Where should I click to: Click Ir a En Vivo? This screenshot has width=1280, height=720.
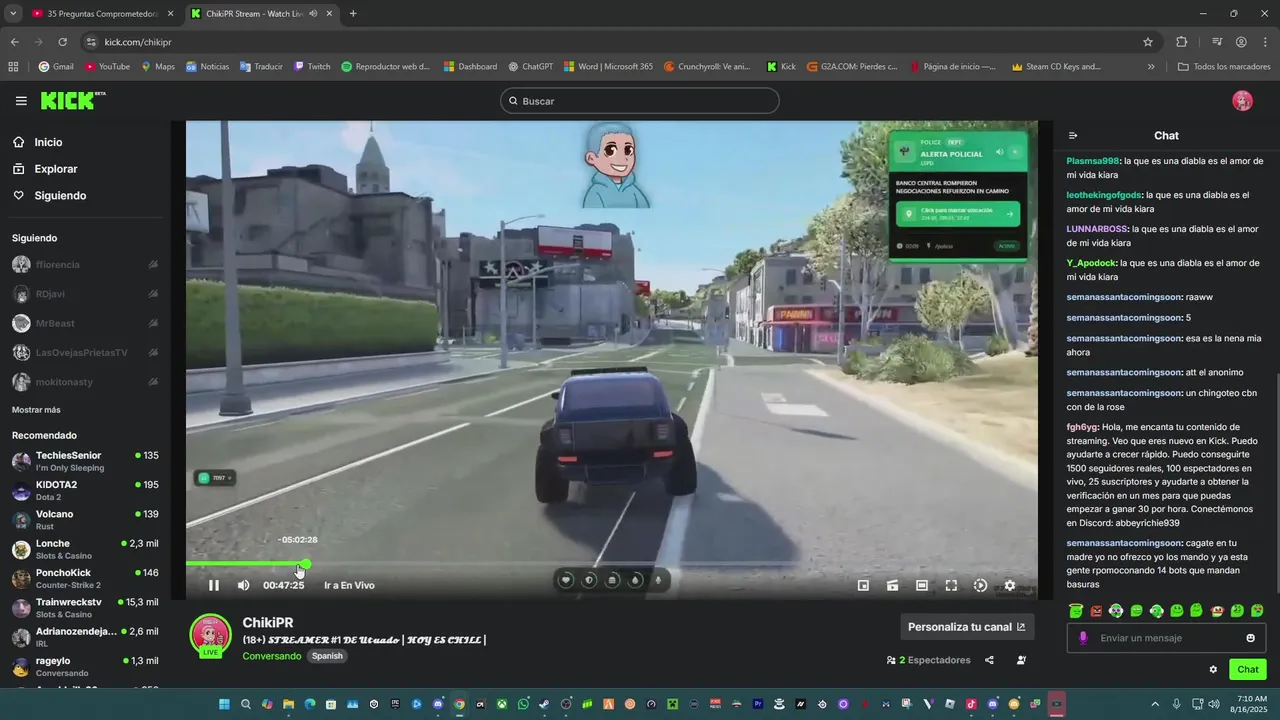pos(349,586)
